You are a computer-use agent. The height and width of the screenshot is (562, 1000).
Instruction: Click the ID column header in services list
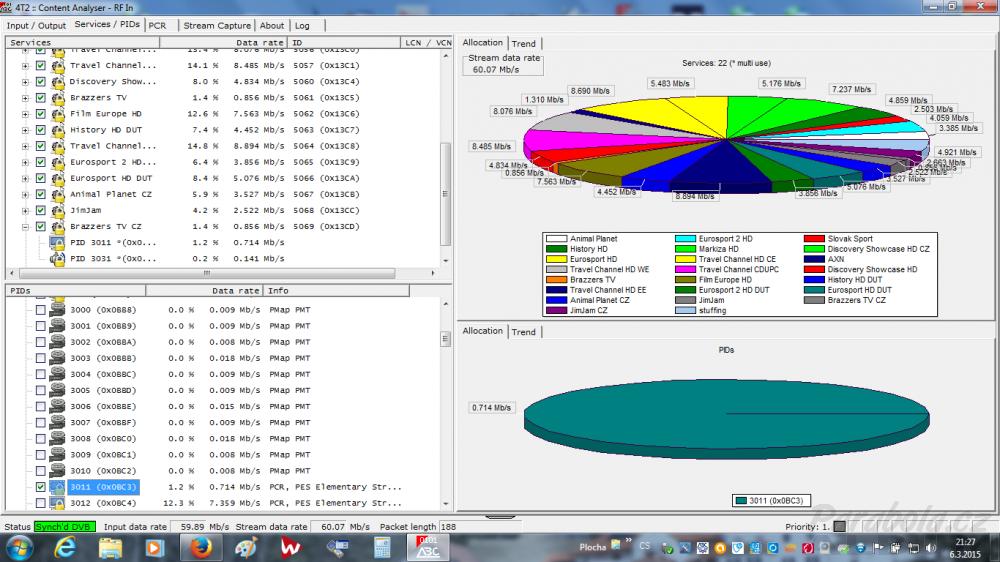coord(344,42)
